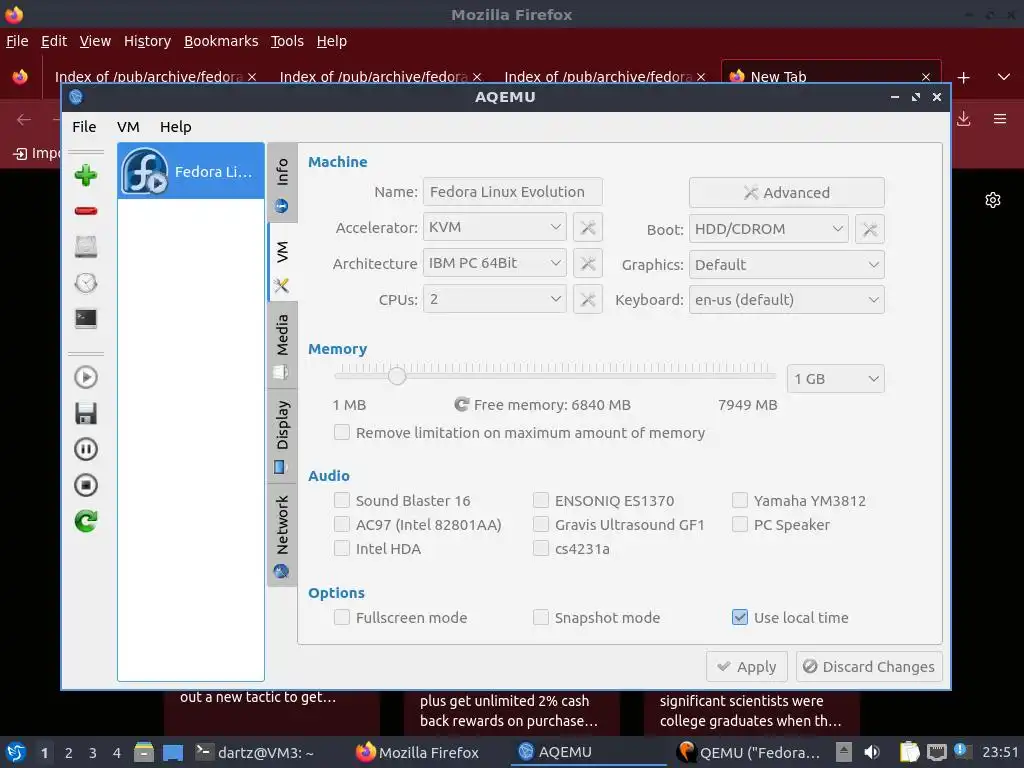Screen dimensions: 1024x768
Task: Click New Tab settings gear icon
Action: (x=993, y=200)
